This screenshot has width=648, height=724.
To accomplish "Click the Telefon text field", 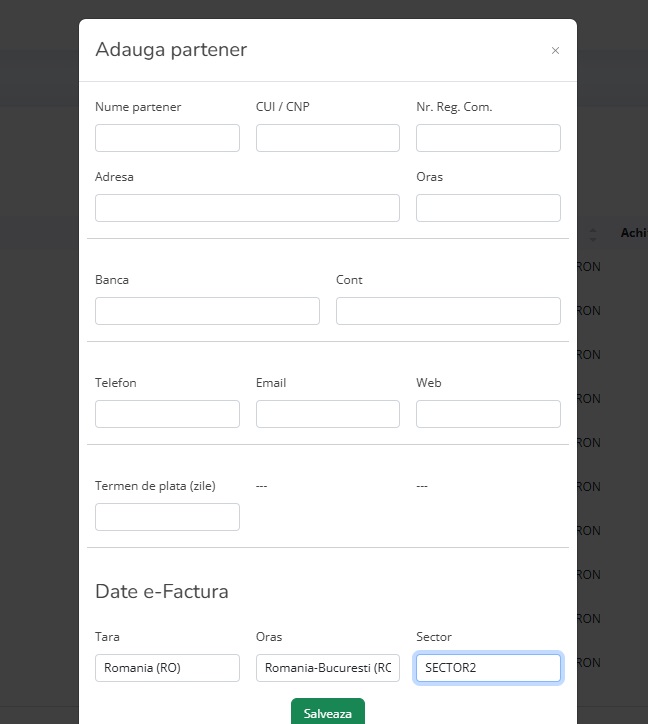I will click(167, 414).
